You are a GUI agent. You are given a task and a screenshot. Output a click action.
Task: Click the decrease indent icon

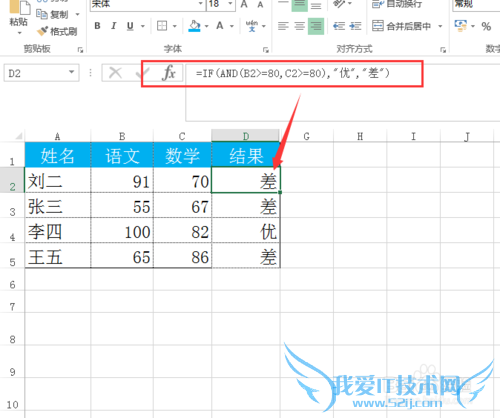(x=339, y=26)
